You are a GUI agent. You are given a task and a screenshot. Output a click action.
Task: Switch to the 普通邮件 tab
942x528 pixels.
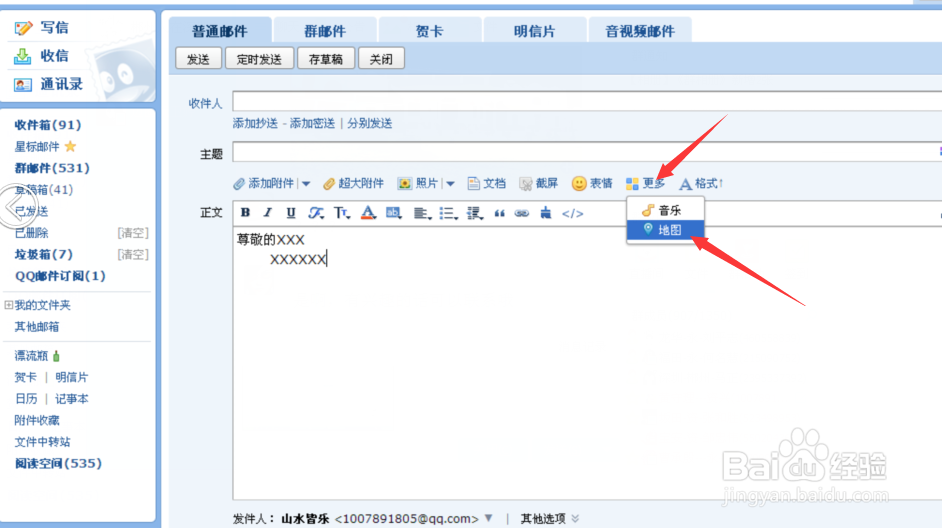[x=220, y=31]
